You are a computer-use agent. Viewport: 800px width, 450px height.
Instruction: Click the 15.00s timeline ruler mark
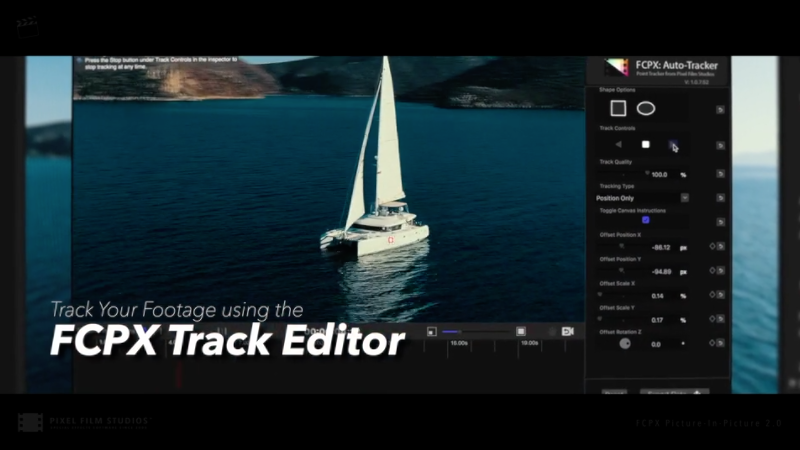459,343
